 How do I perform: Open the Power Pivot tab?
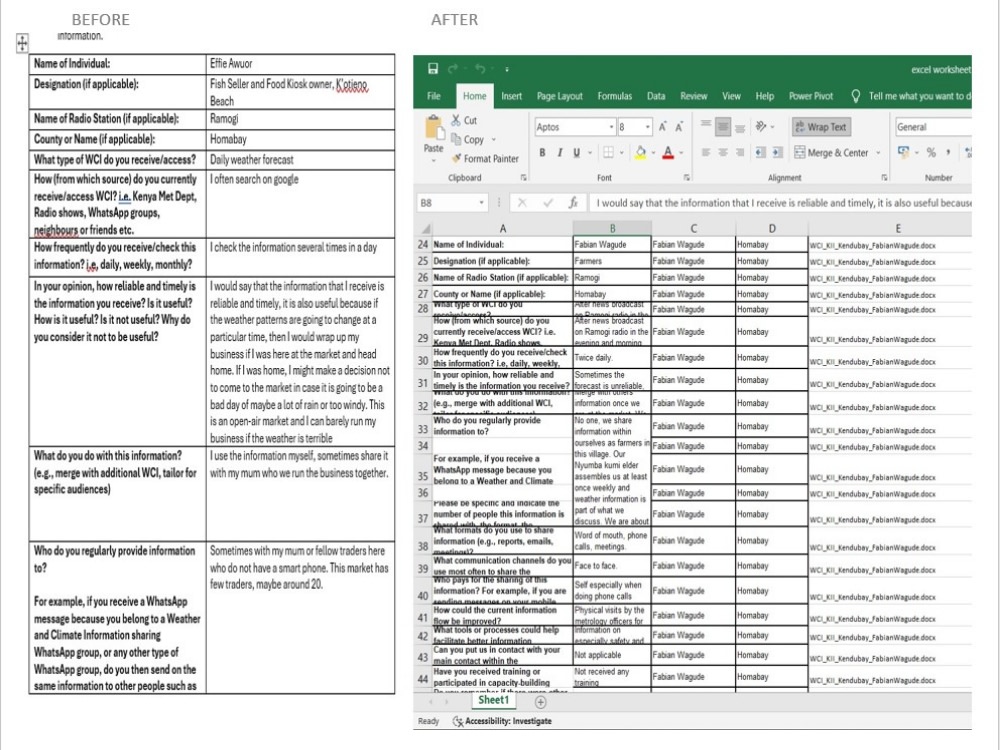[811, 96]
